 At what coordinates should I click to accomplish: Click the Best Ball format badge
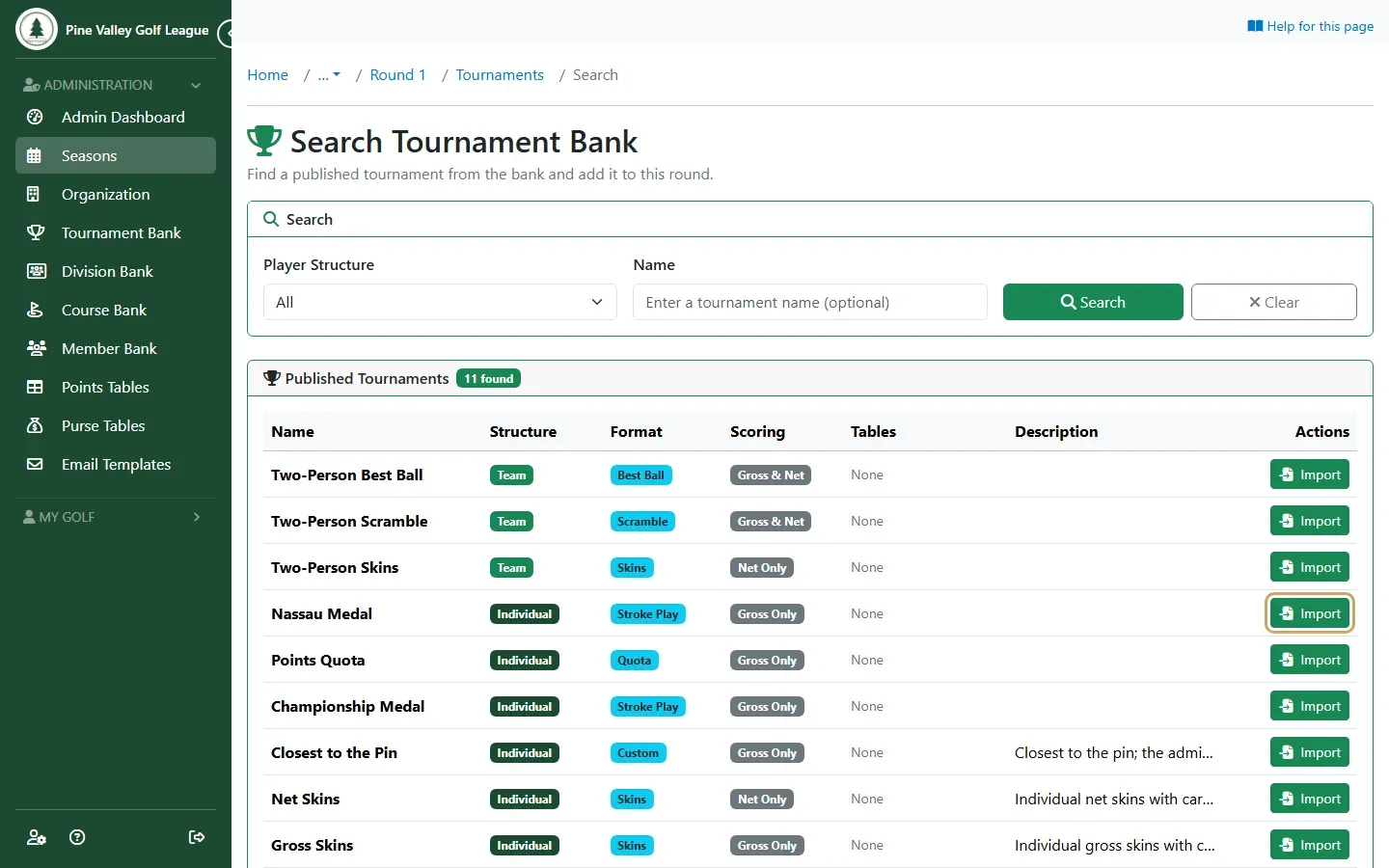pyautogui.click(x=640, y=475)
